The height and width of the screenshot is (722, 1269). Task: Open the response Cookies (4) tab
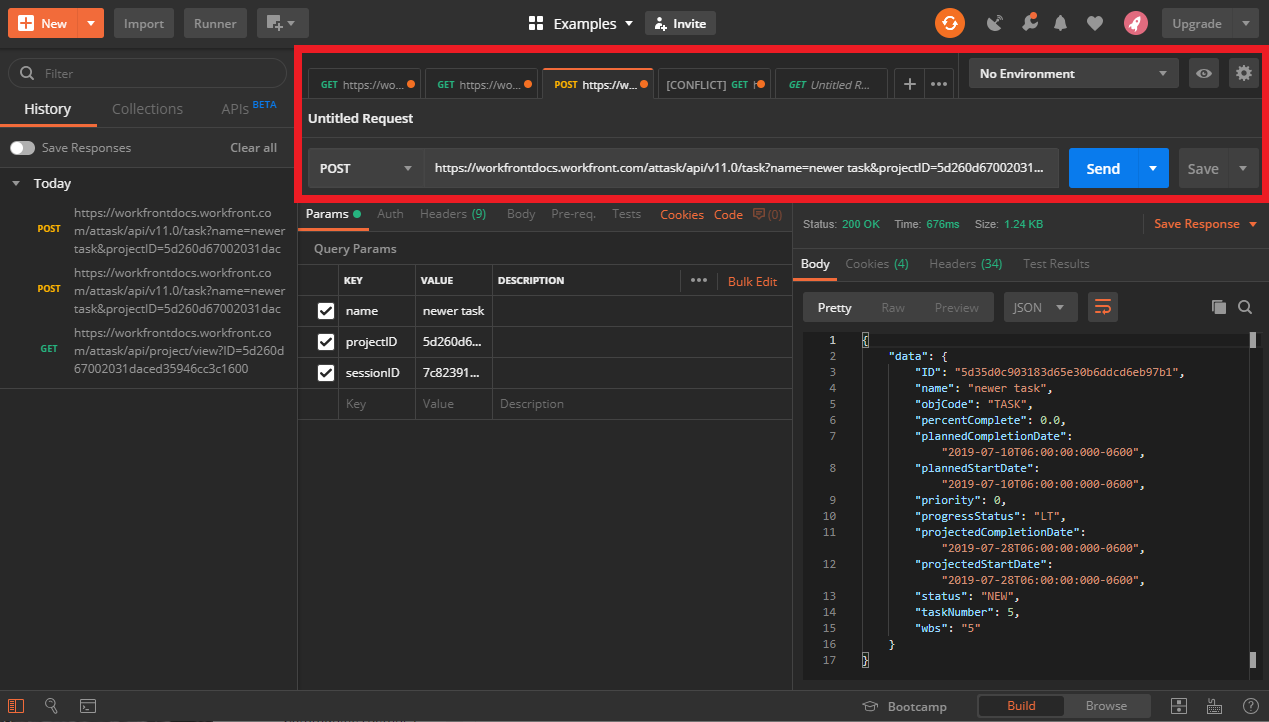point(876,264)
